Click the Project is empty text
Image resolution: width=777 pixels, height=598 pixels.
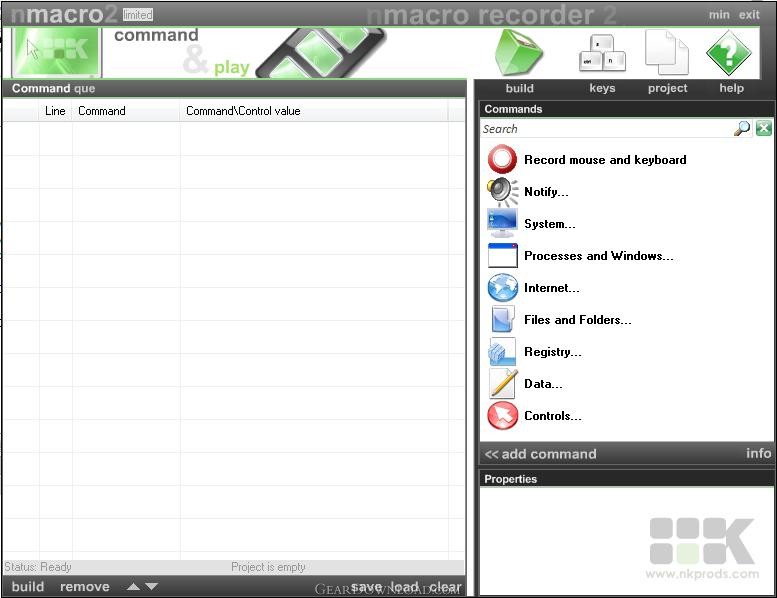[x=268, y=567]
